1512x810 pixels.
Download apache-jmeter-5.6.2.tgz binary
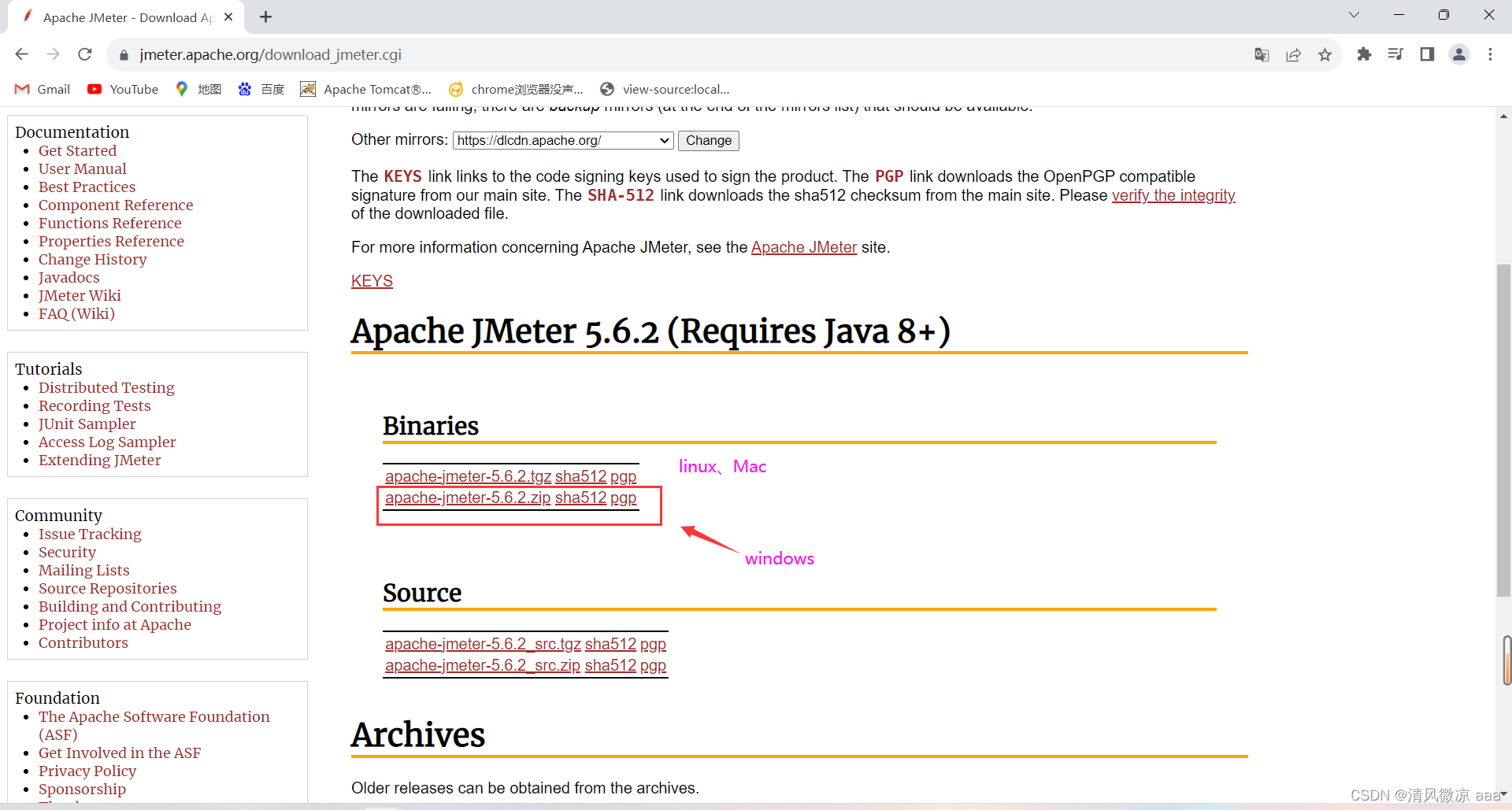click(x=468, y=476)
